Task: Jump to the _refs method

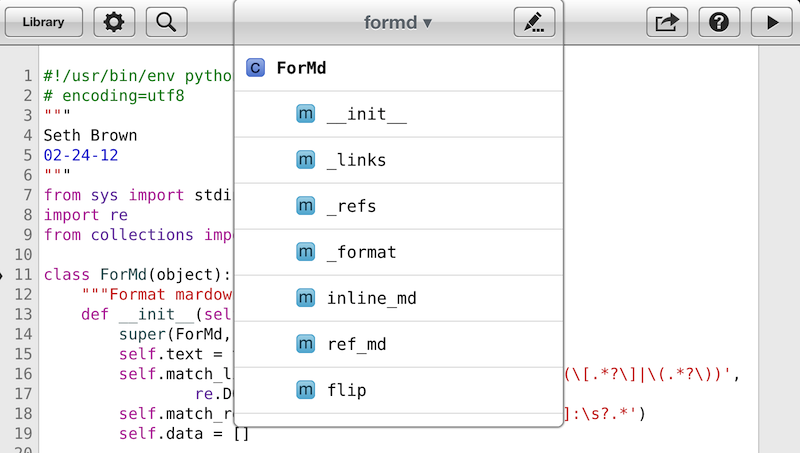Action: point(398,206)
